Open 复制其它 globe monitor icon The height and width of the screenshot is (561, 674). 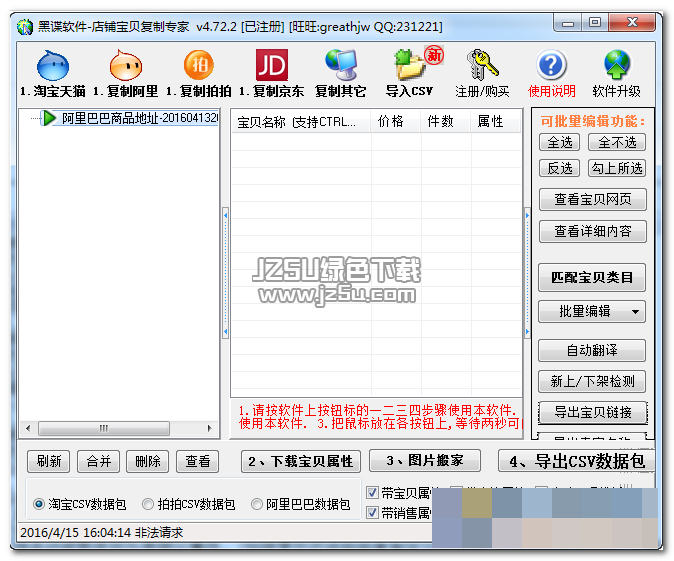pyautogui.click(x=341, y=65)
